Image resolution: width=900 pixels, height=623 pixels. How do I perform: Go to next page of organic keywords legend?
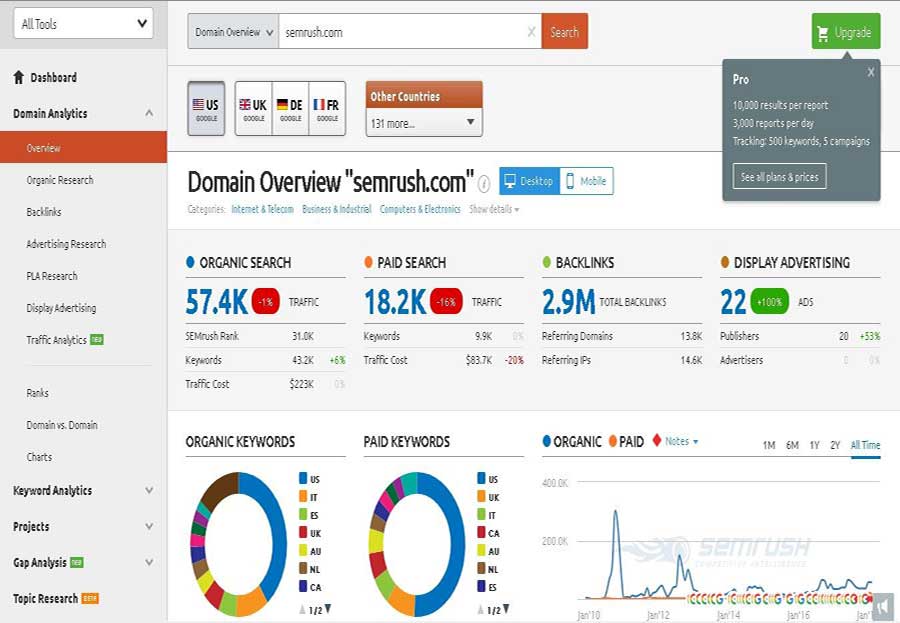pos(328,609)
